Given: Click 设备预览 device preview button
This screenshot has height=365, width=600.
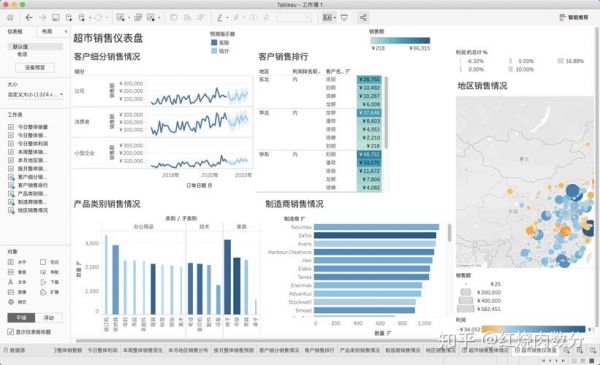Looking at the screenshot, I should [x=35, y=67].
